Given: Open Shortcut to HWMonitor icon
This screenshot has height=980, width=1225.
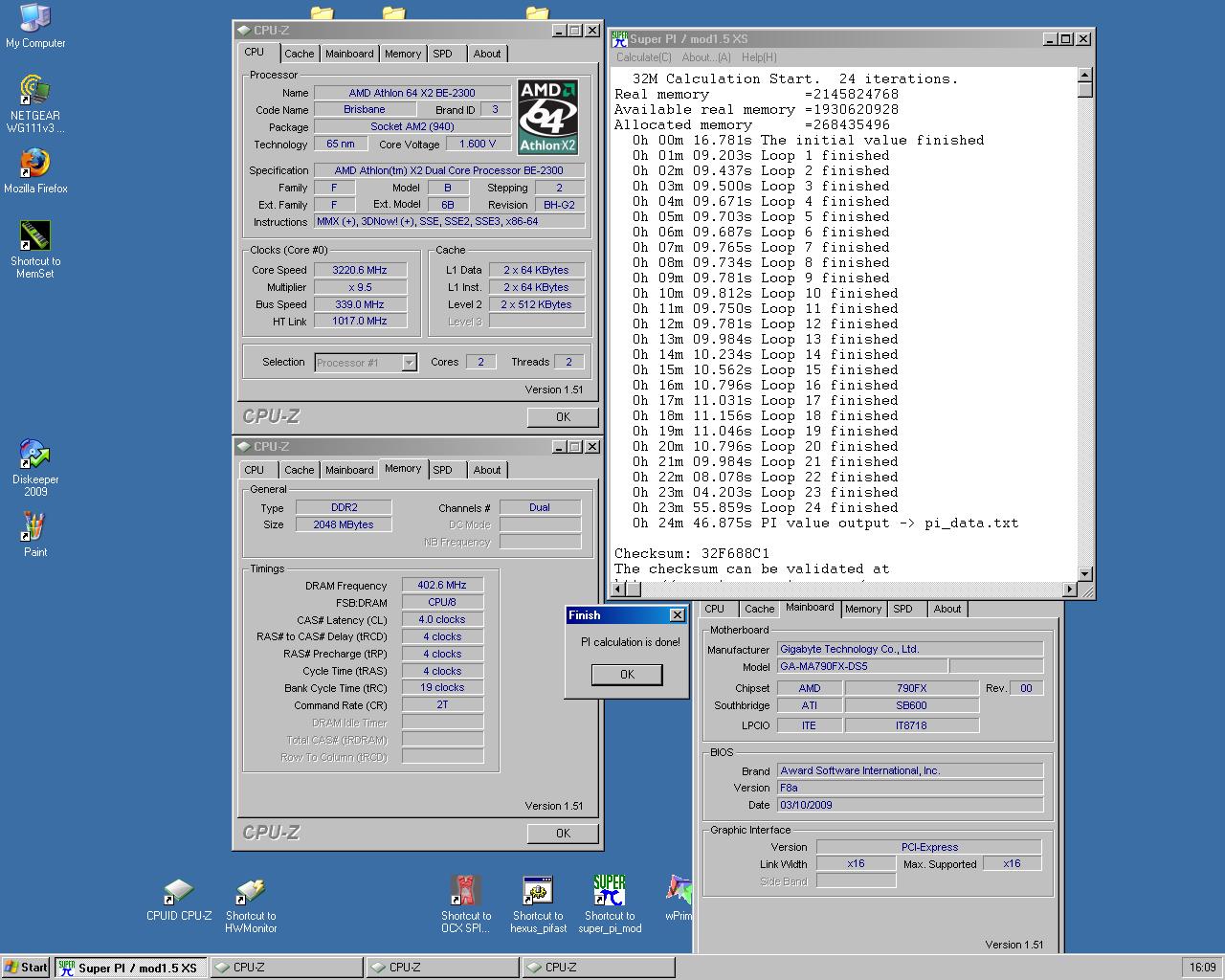Looking at the screenshot, I should click(251, 905).
